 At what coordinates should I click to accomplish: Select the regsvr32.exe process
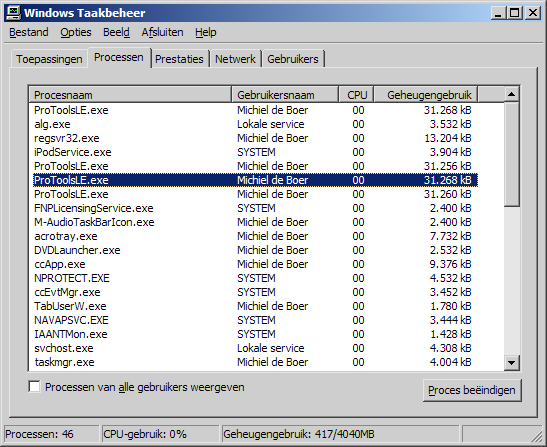click(x=254, y=138)
